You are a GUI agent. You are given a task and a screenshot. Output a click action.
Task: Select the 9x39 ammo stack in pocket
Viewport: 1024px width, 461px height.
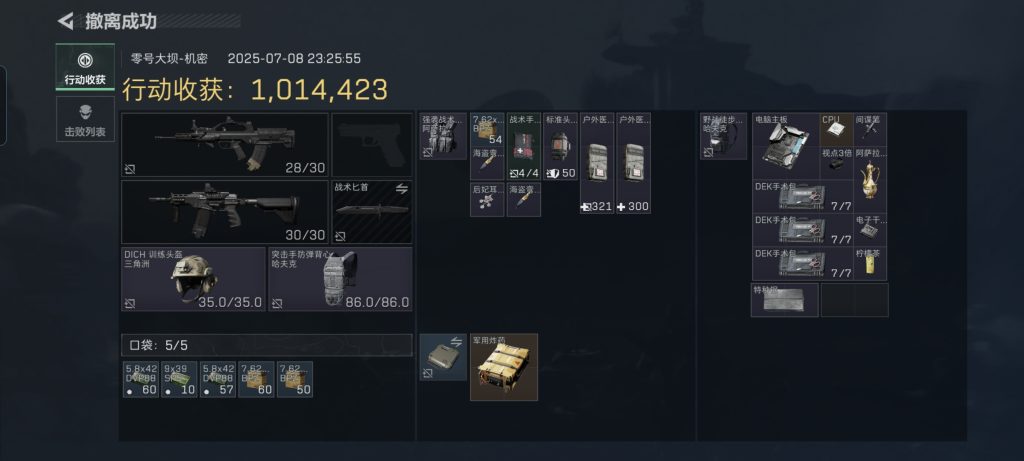[179, 379]
